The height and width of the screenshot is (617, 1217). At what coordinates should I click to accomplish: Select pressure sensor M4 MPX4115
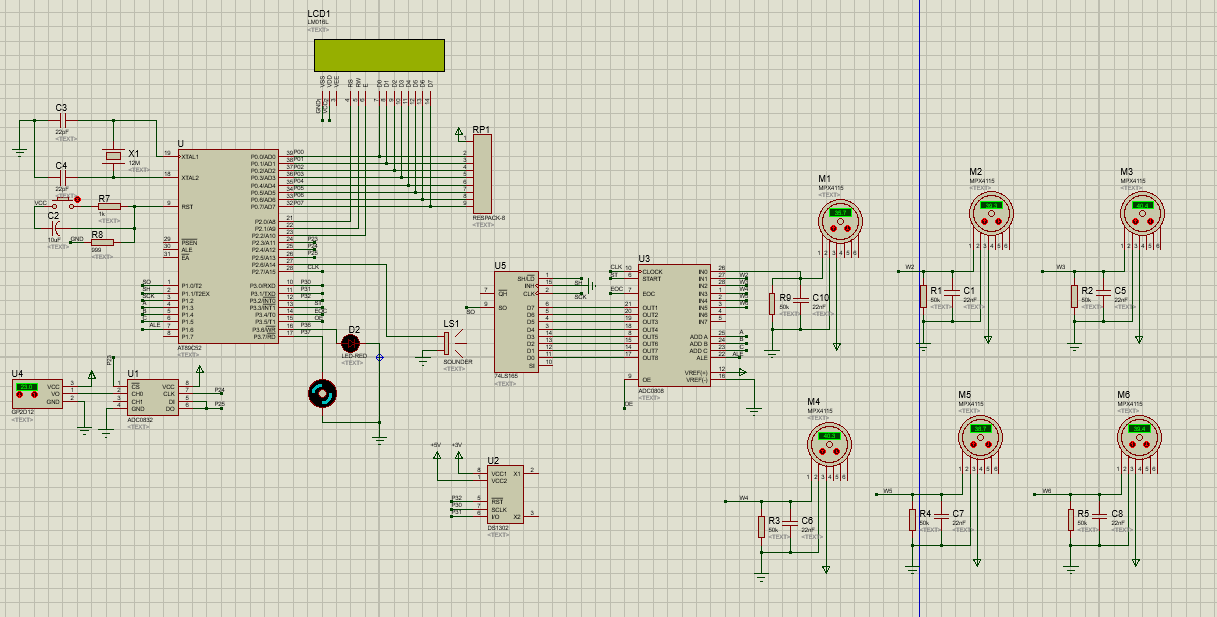[828, 443]
